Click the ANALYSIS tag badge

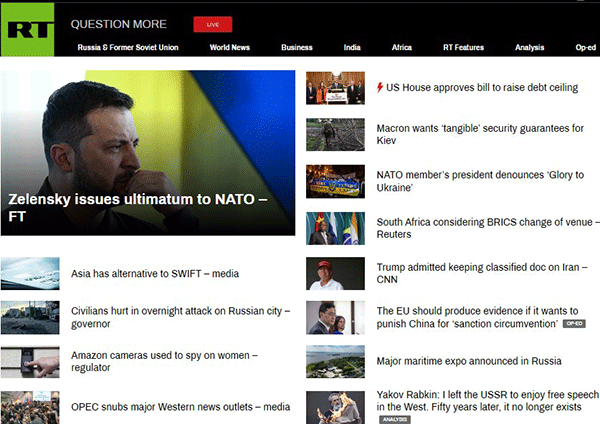[395, 419]
